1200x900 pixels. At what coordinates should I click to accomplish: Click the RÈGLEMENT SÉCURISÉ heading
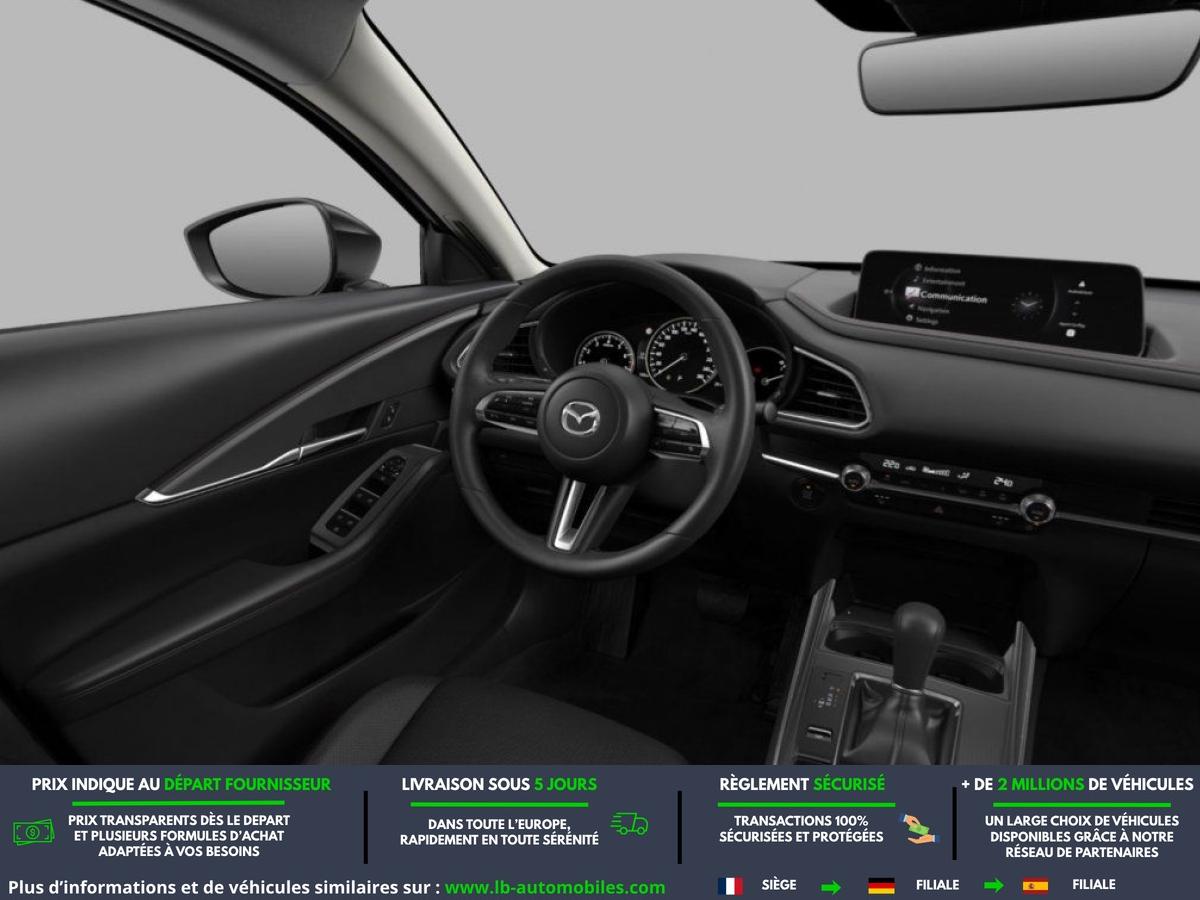(801, 784)
